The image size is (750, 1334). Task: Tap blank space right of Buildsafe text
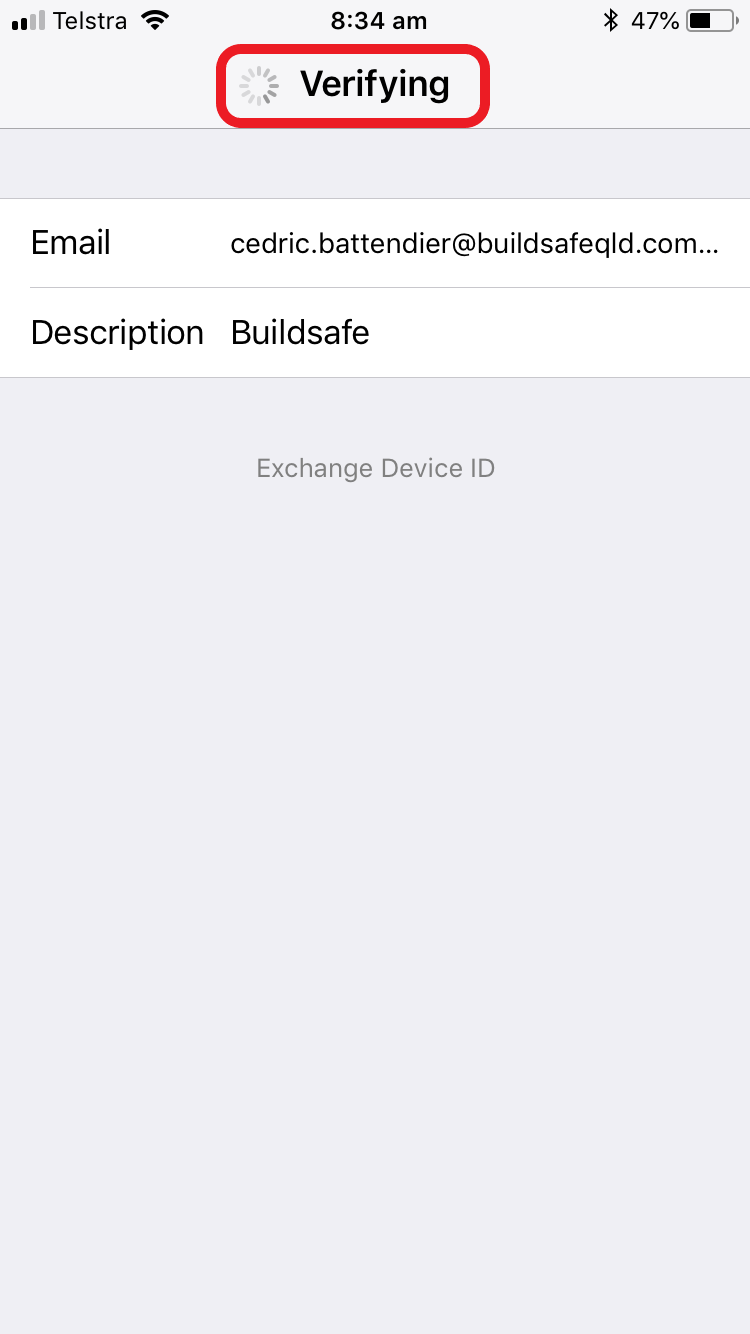pyautogui.click(x=560, y=332)
